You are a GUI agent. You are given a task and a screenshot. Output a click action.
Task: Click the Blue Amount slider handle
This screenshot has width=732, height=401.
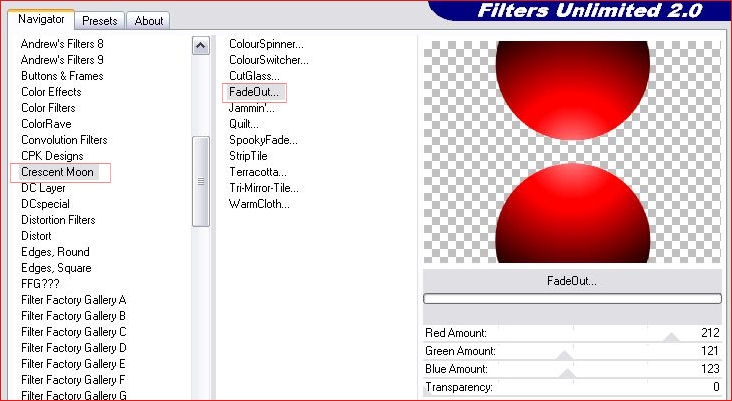pos(567,371)
